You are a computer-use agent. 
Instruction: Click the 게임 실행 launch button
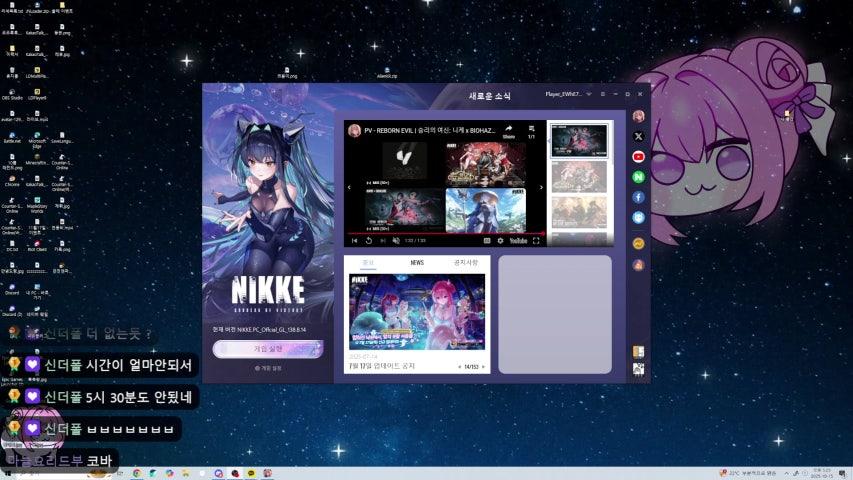(x=268, y=349)
